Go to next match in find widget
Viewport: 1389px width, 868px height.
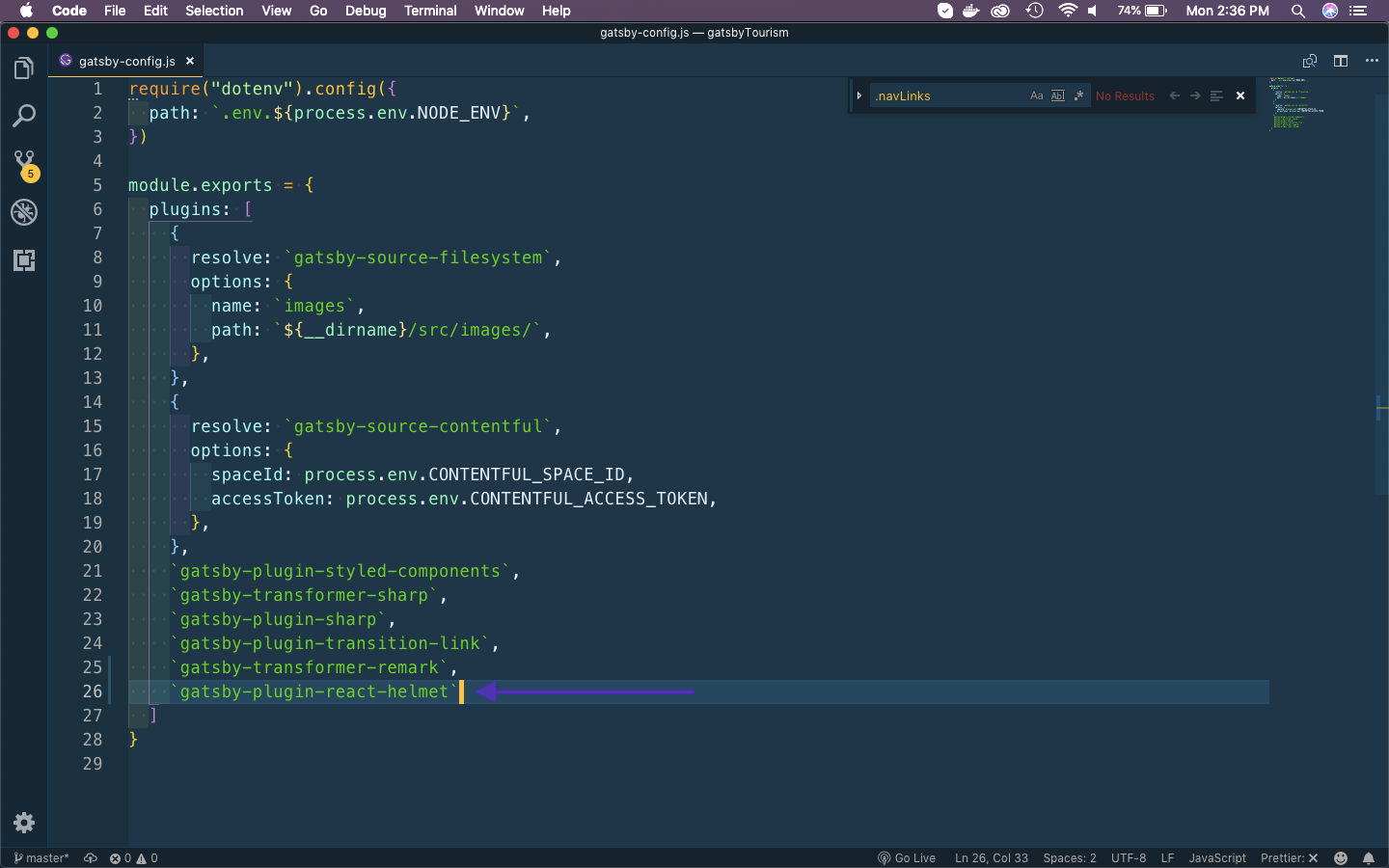click(x=1195, y=95)
